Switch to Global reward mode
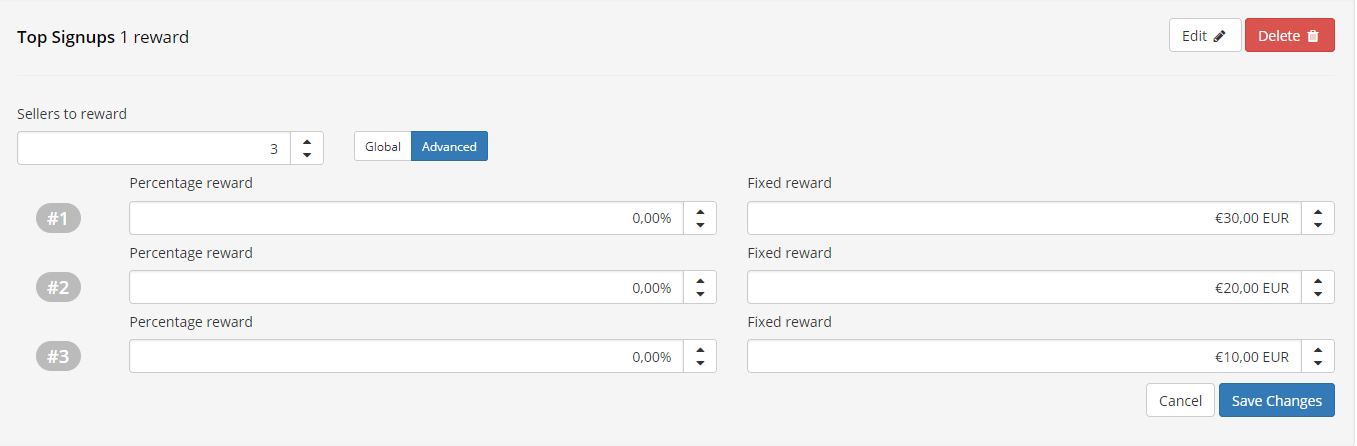The width and height of the screenshot is (1357, 446). tap(382, 146)
